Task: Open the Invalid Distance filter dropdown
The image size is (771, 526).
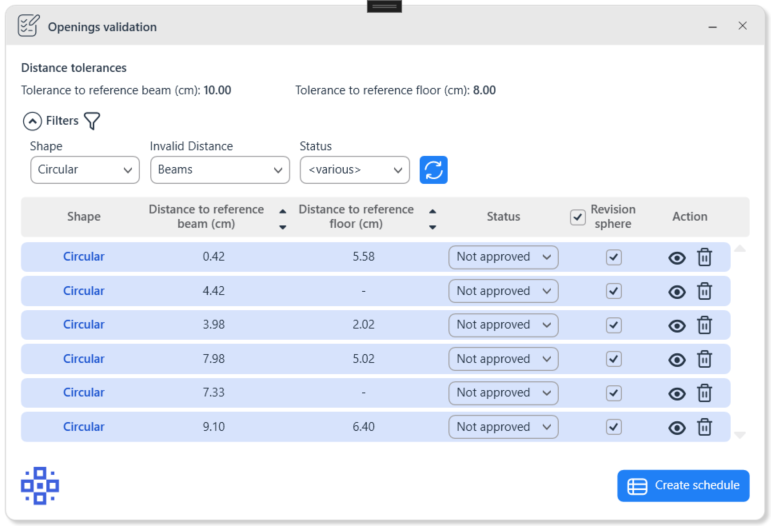Action: 220,170
